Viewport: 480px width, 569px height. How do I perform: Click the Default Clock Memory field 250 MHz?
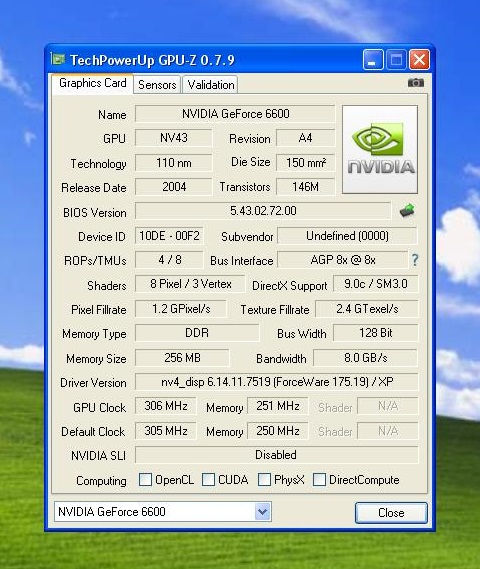278,431
